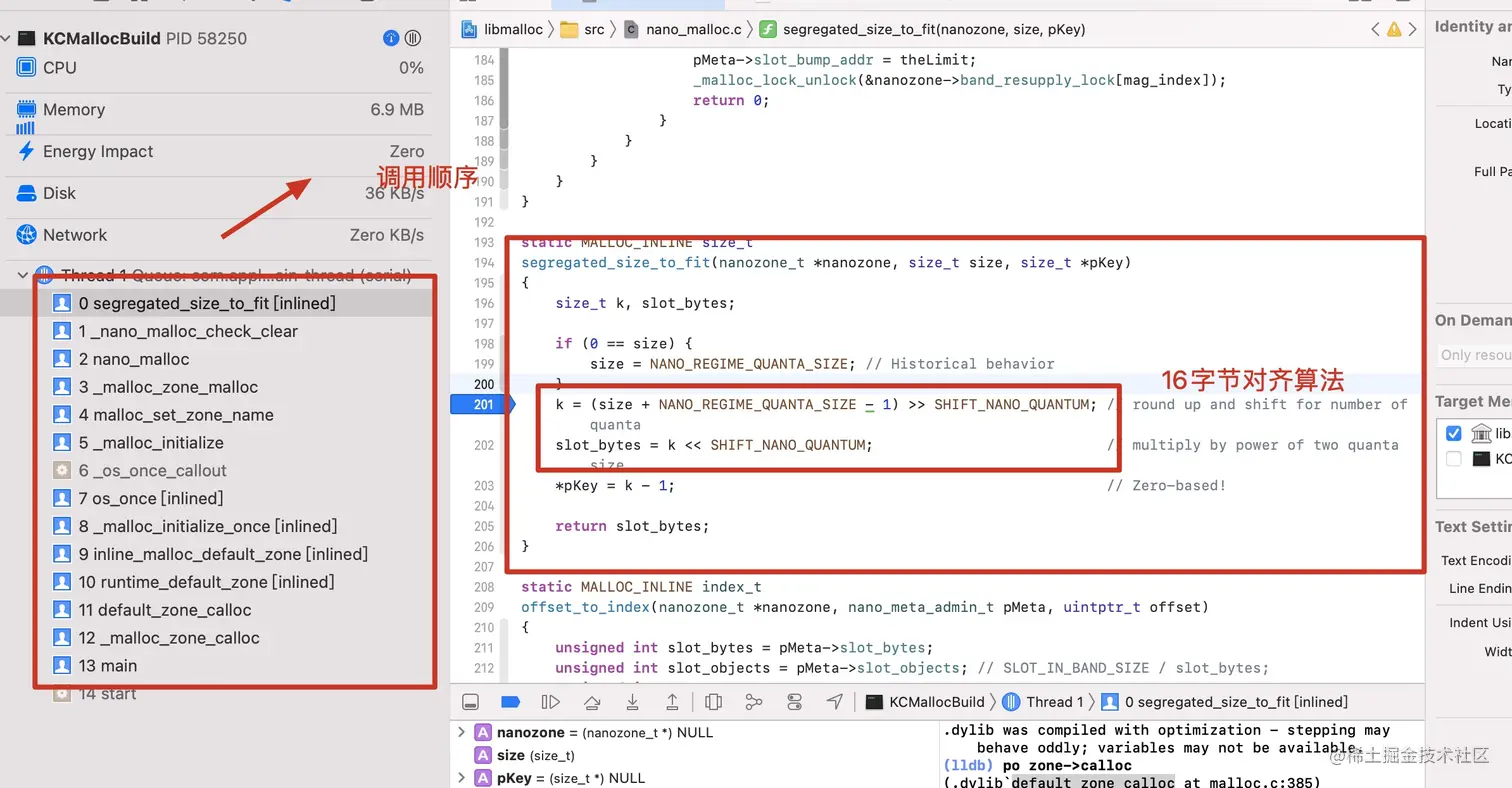Open the Debug Memory Graph tool
Image resolution: width=1512 pixels, height=788 pixels.
pyautogui.click(x=755, y=701)
